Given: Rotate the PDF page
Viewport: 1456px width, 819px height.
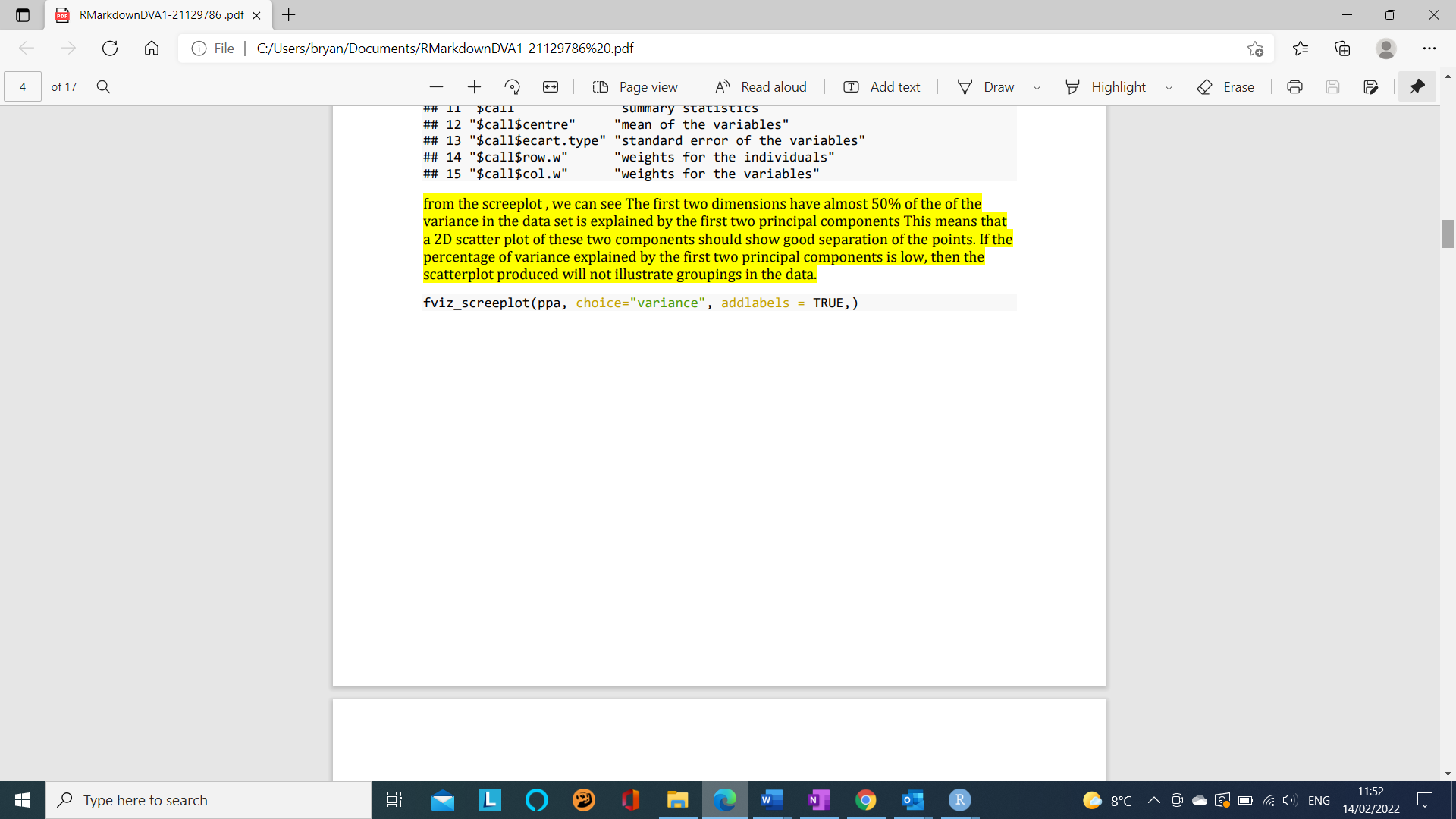Looking at the screenshot, I should [x=513, y=87].
